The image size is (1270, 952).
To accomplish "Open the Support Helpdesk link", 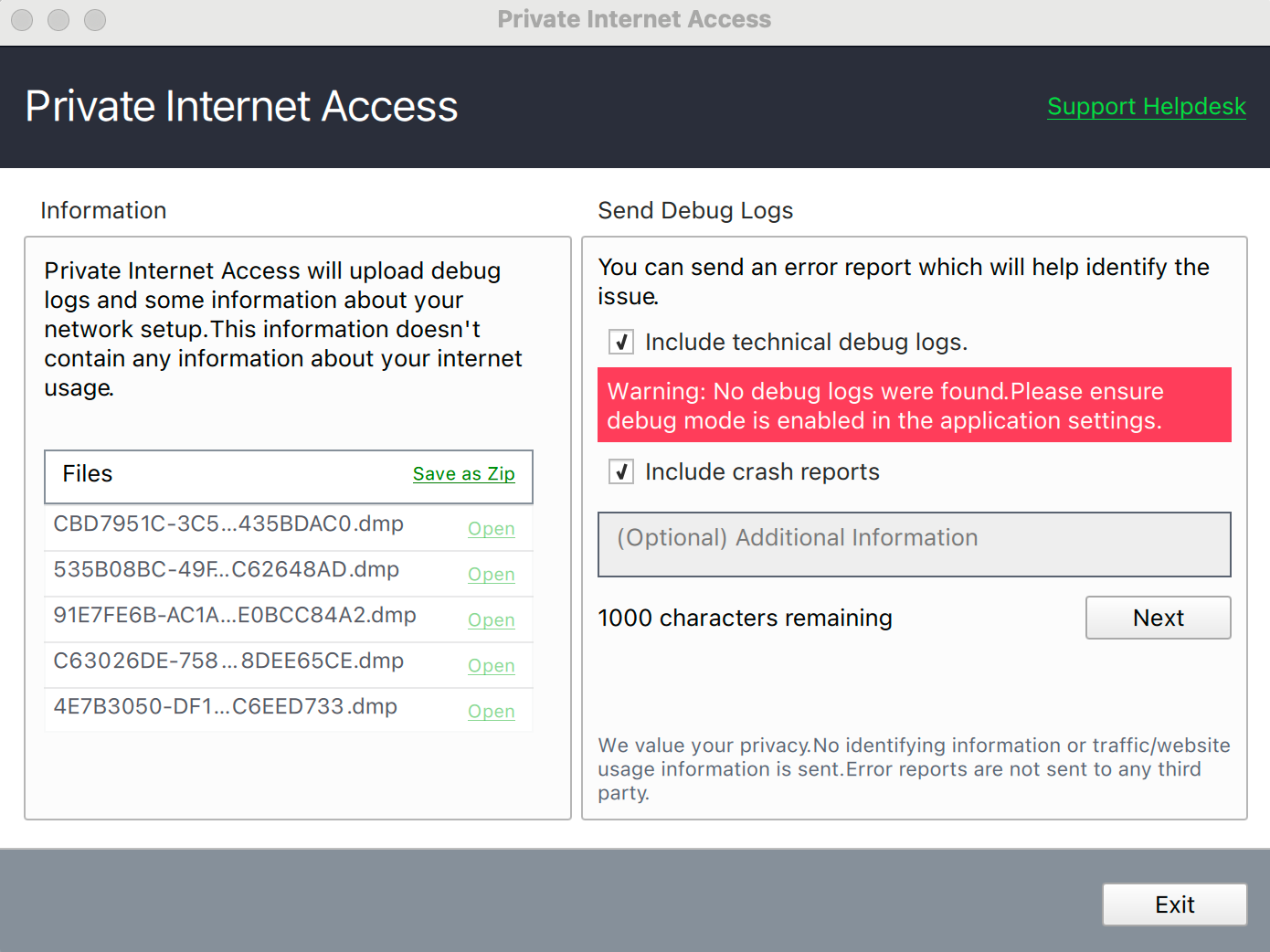I will (x=1147, y=107).
